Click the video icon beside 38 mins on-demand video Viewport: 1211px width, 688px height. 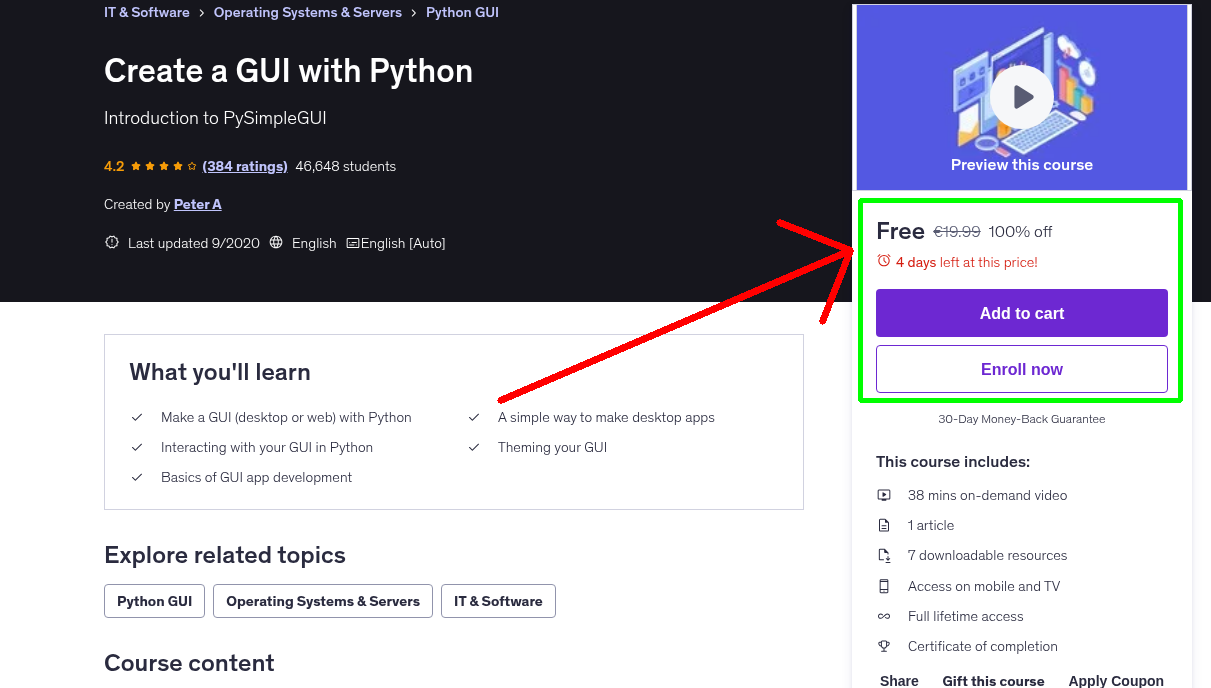884,495
